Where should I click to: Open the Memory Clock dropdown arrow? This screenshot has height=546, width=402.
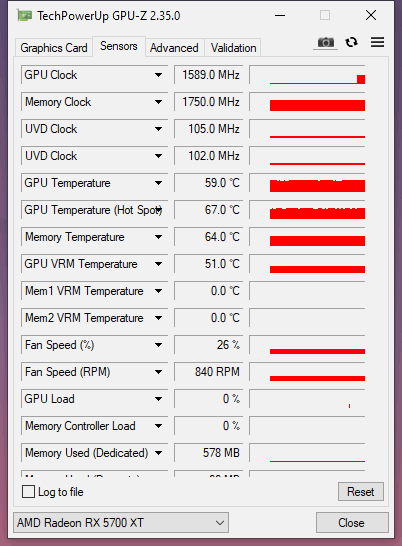pos(158,102)
